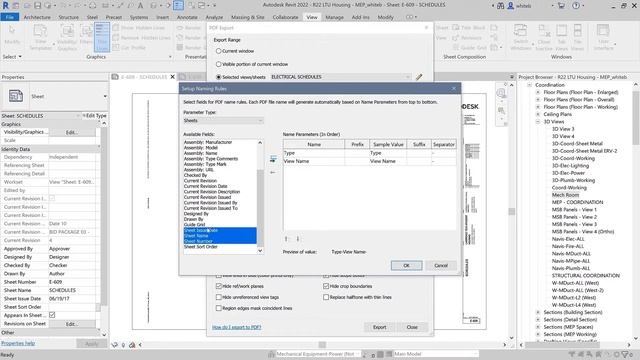Open the Sheet type selector dropdown in Properties

[105, 96]
